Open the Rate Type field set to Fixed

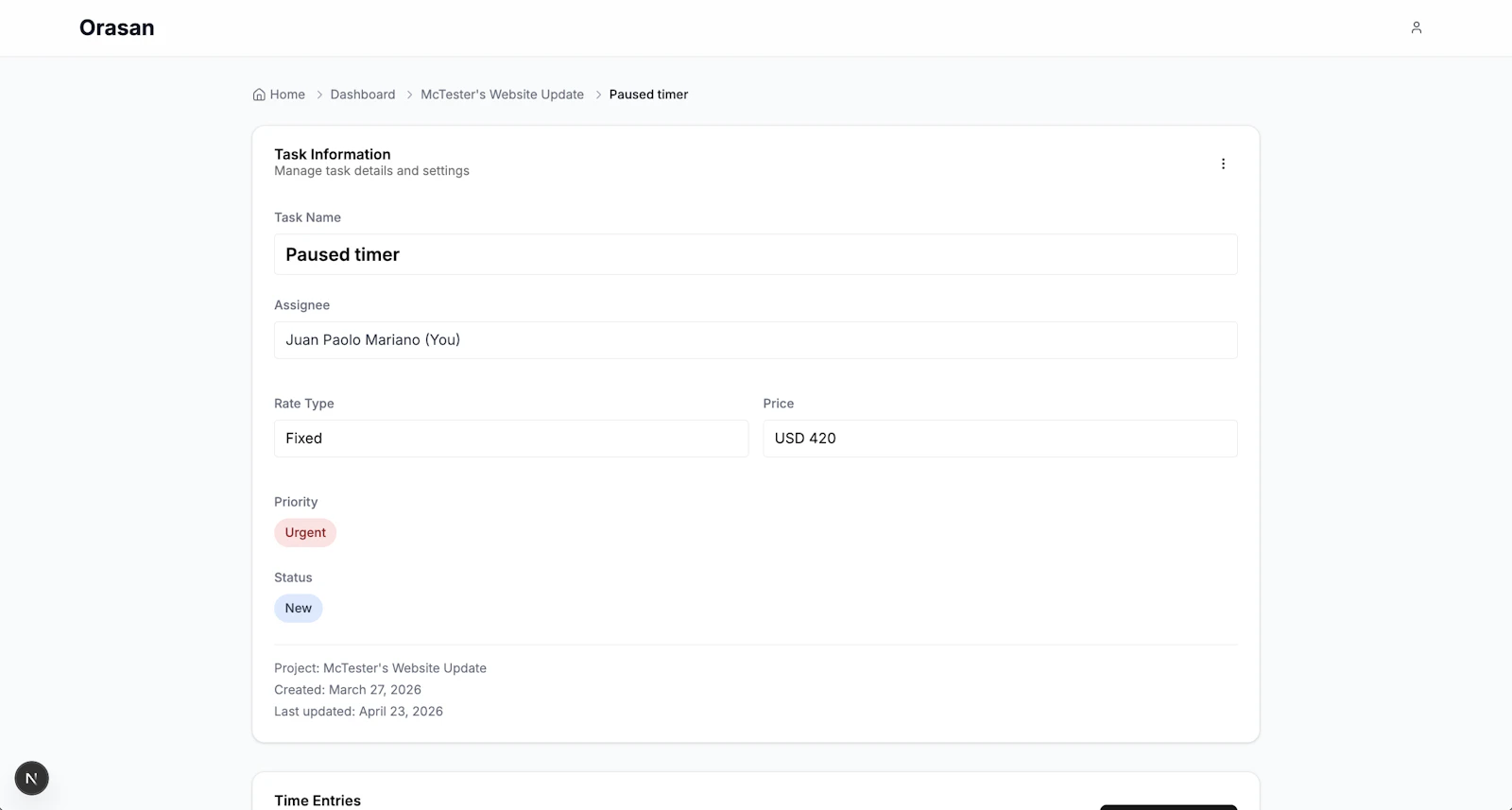[511, 439]
